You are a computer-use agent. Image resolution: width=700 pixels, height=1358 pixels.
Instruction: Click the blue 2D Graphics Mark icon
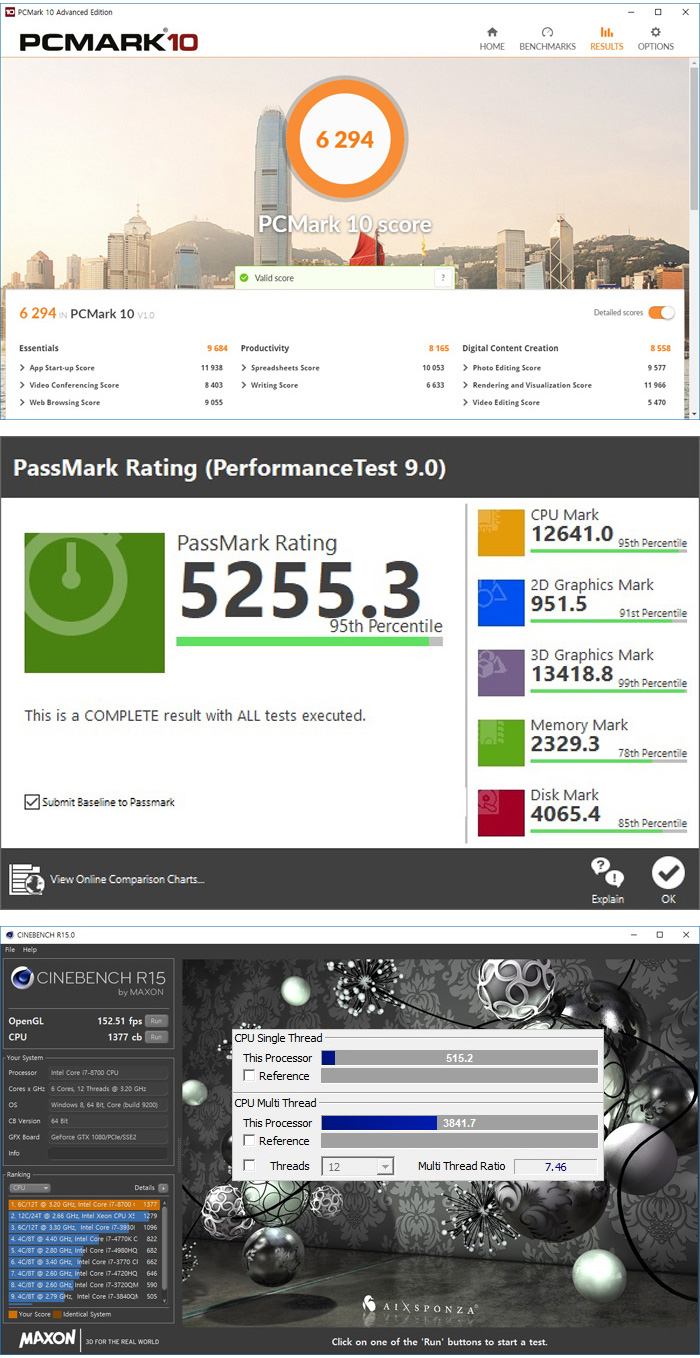[x=501, y=603]
